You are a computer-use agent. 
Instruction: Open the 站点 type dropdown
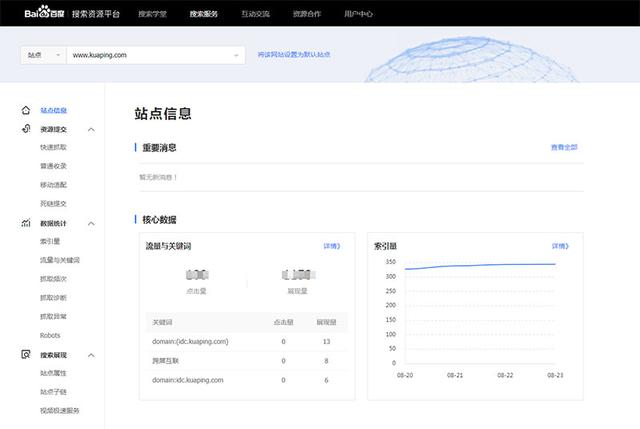(x=43, y=55)
